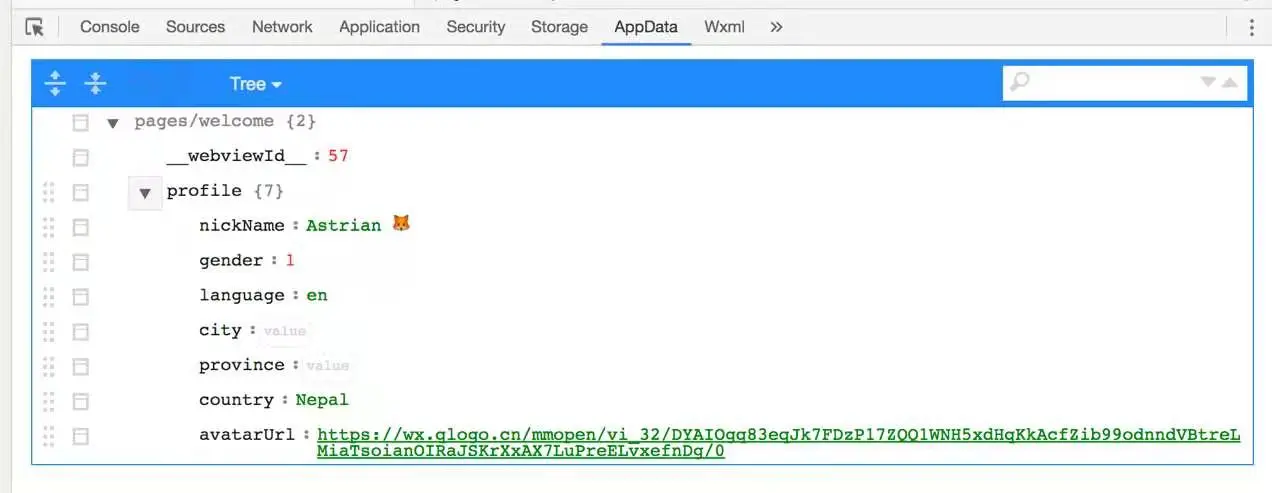
Task: Open the DevTools three-dot options menu
Action: point(1251,27)
